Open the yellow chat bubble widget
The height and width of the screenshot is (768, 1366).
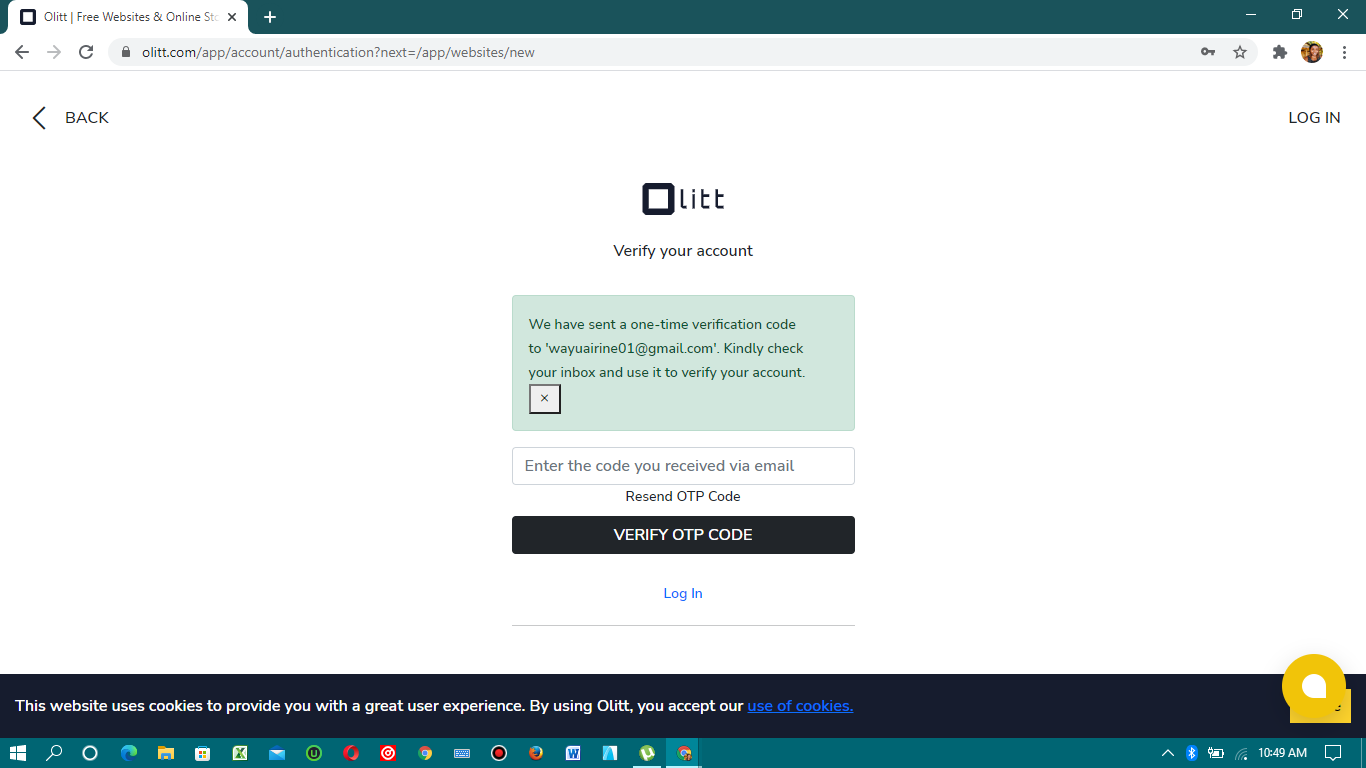(x=1314, y=686)
